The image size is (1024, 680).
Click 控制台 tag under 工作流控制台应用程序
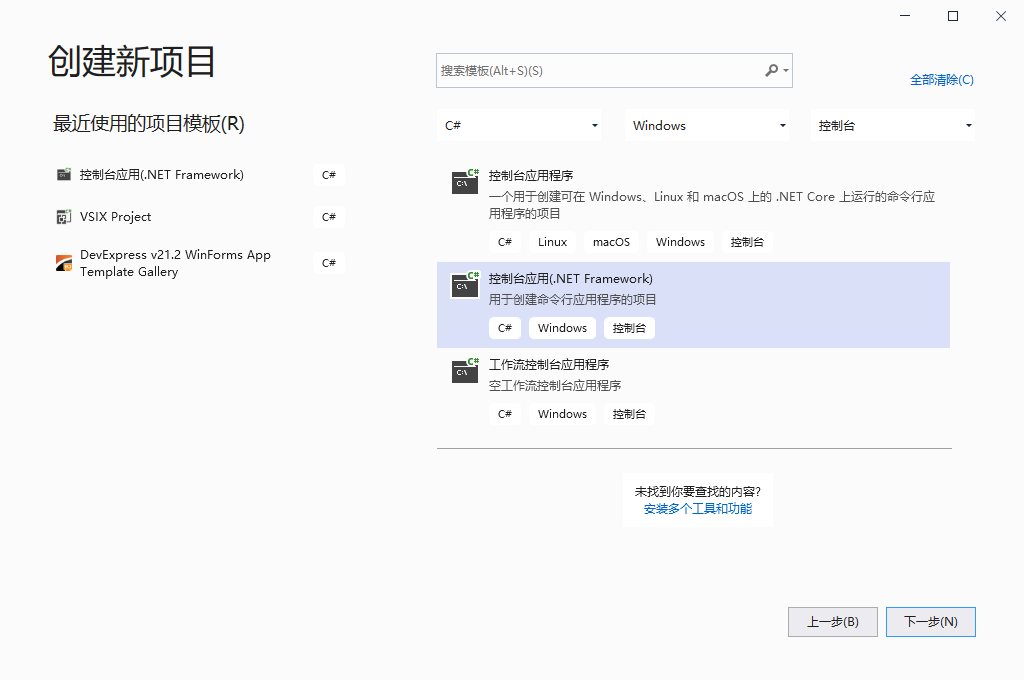tap(629, 414)
